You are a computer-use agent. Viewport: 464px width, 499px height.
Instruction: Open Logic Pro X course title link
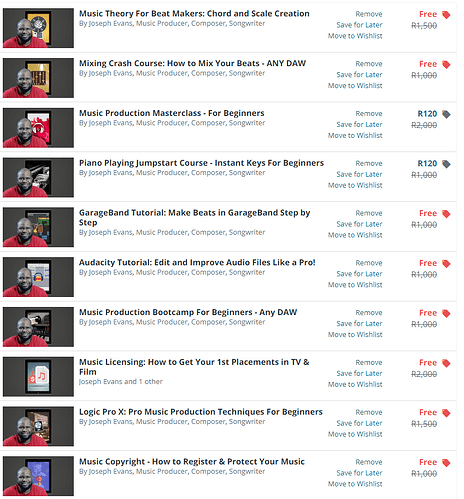pyautogui.click(x=201, y=412)
